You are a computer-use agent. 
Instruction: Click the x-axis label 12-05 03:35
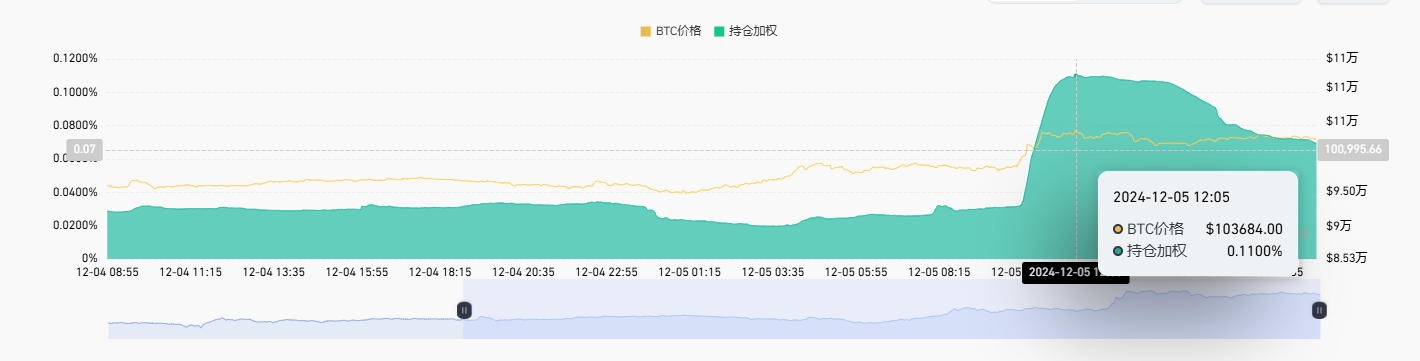pos(773,272)
